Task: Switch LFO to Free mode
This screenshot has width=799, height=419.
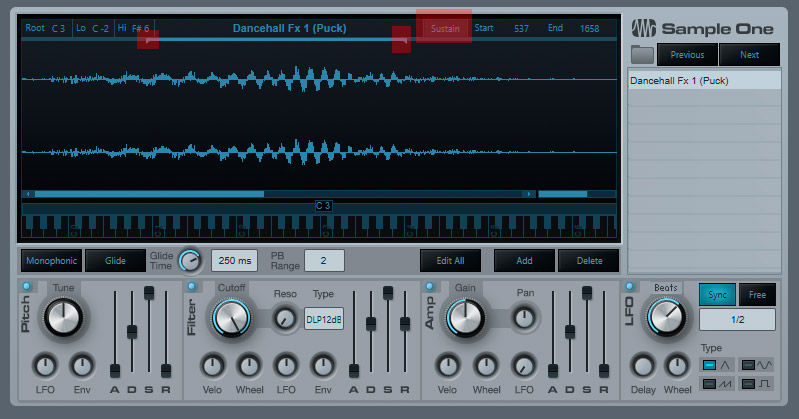Action: click(x=759, y=294)
